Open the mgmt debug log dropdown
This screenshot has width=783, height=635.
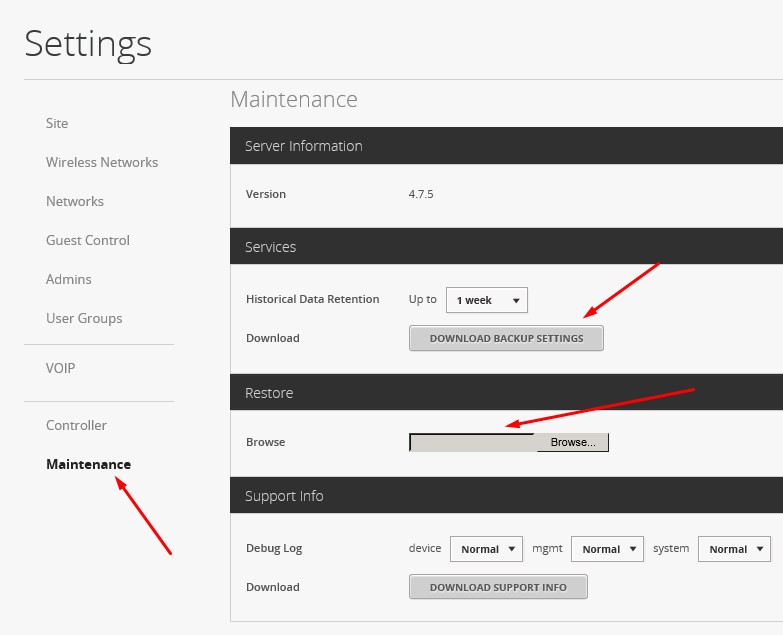pos(607,549)
